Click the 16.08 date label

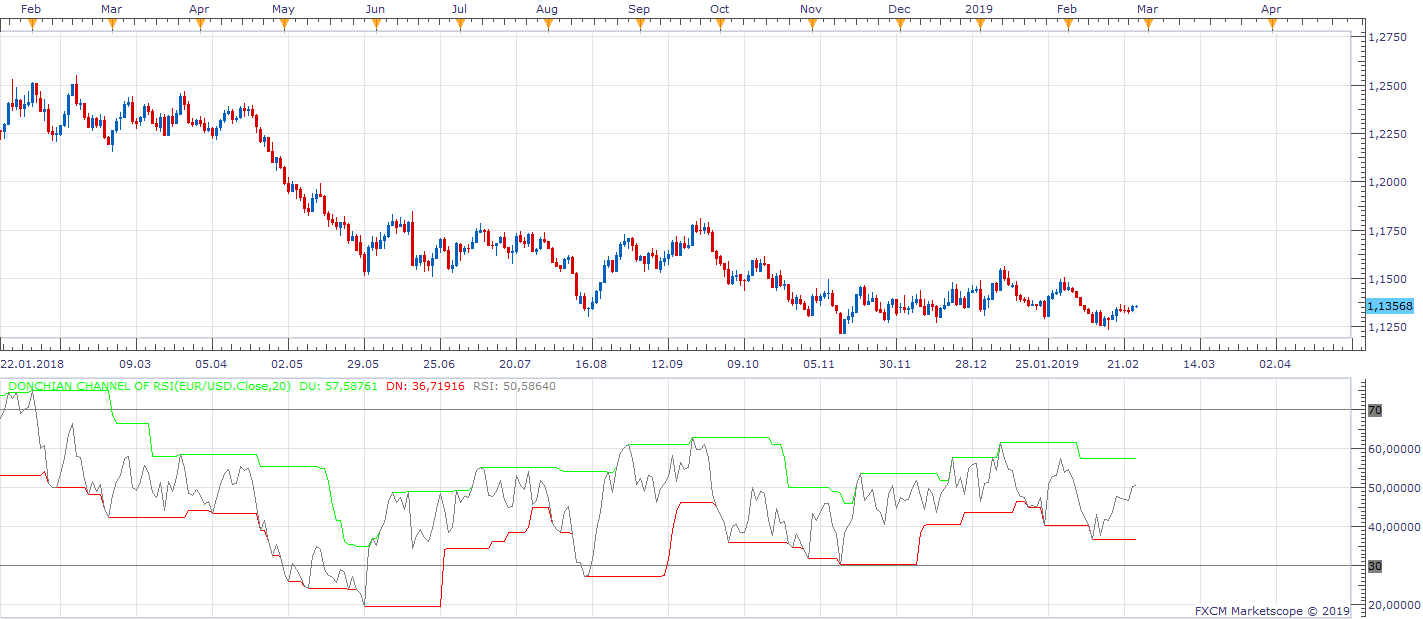591,364
